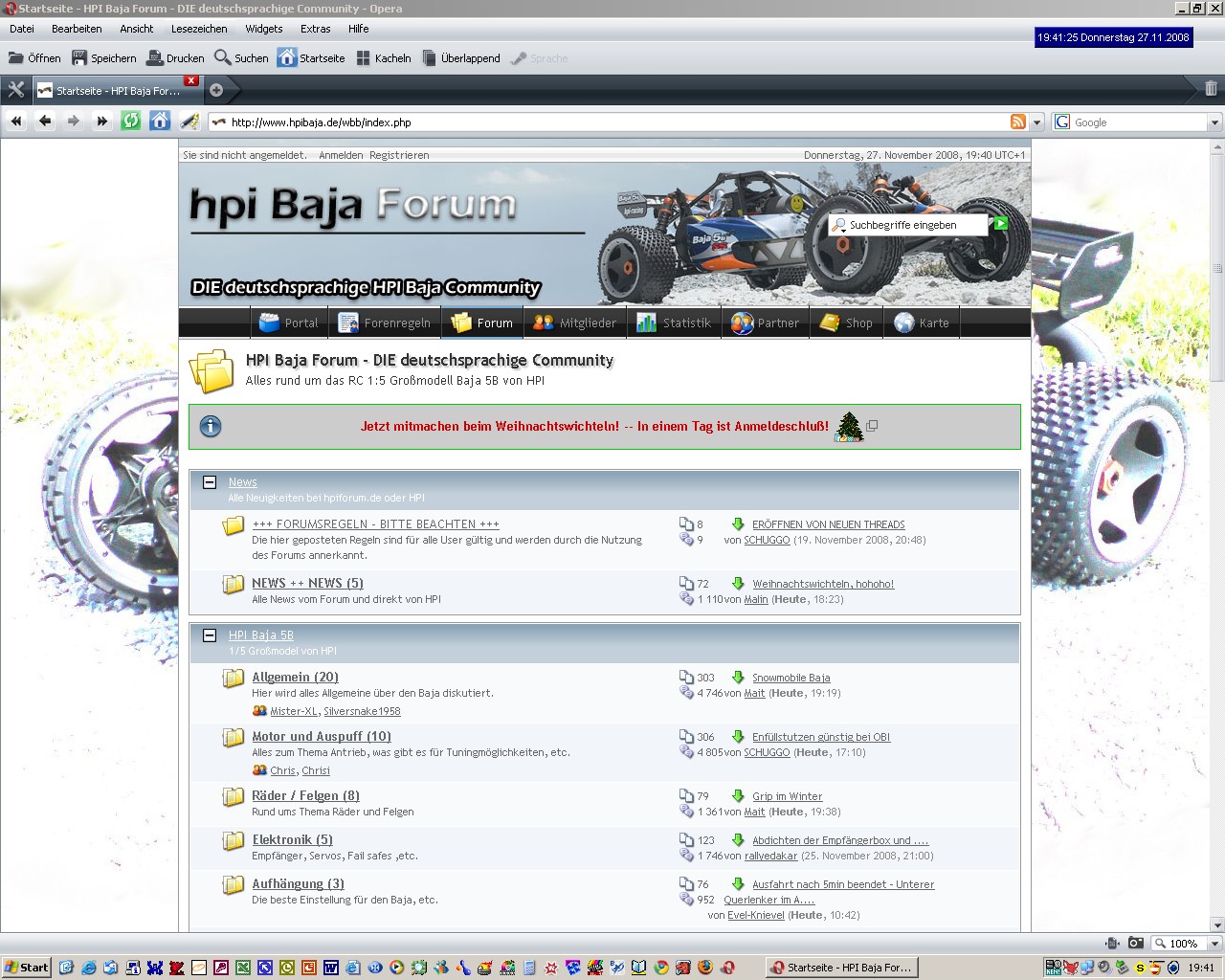Click the green search go button

tap(1000, 224)
